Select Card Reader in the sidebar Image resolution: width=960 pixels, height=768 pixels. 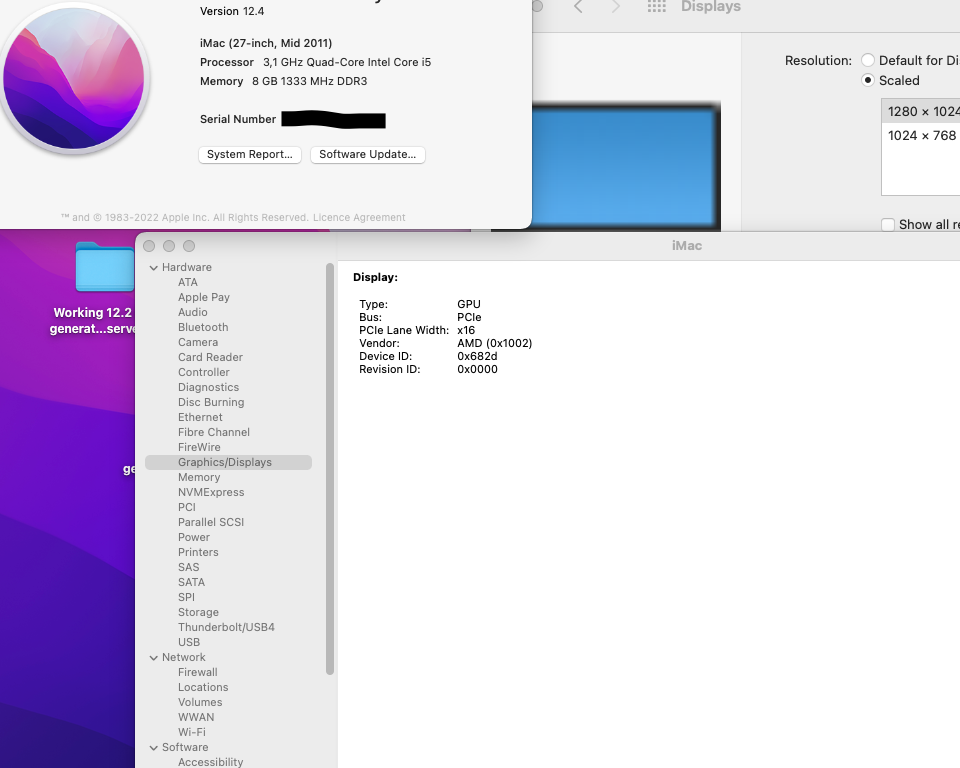coord(210,357)
